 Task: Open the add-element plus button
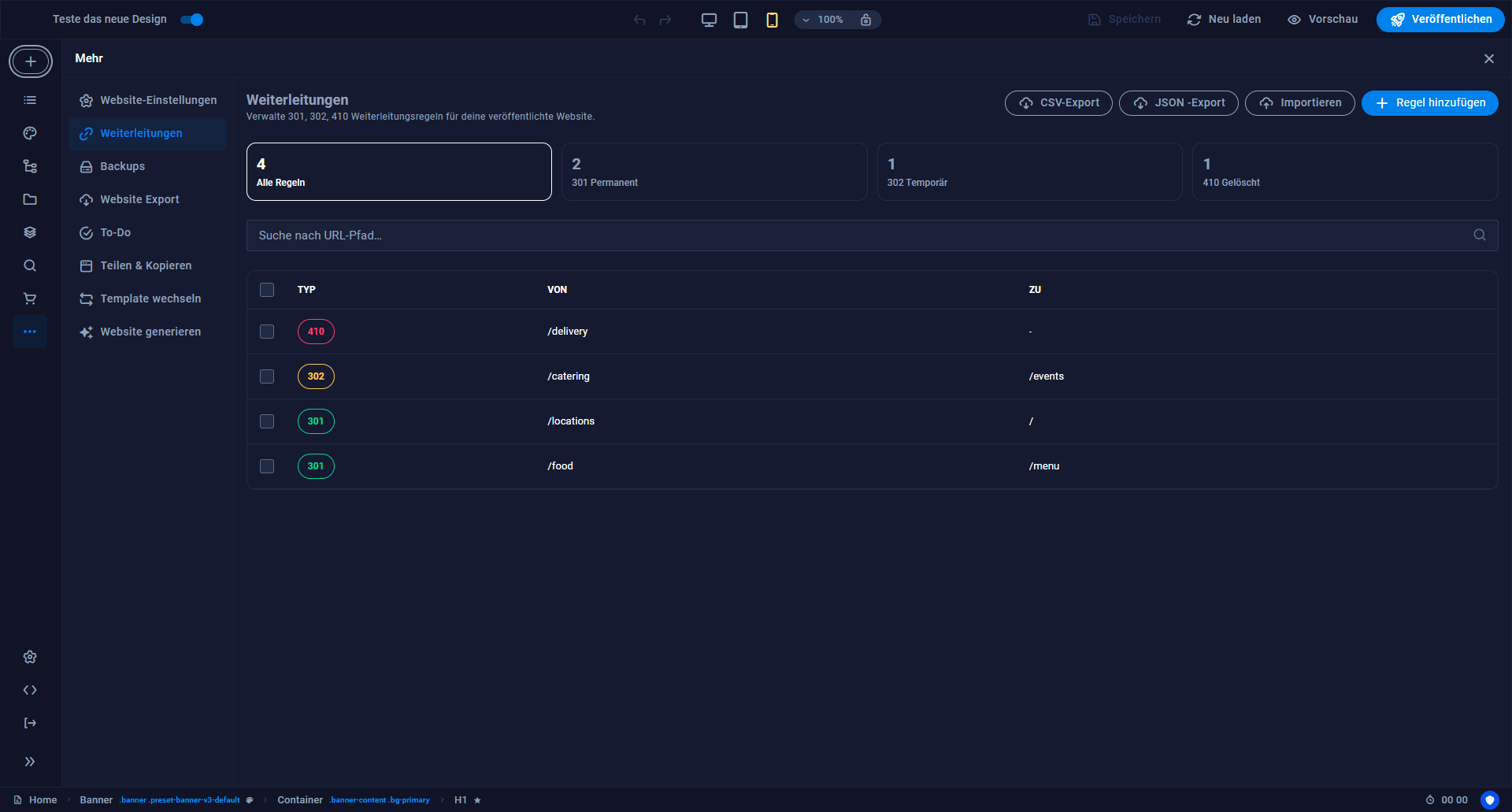(31, 61)
